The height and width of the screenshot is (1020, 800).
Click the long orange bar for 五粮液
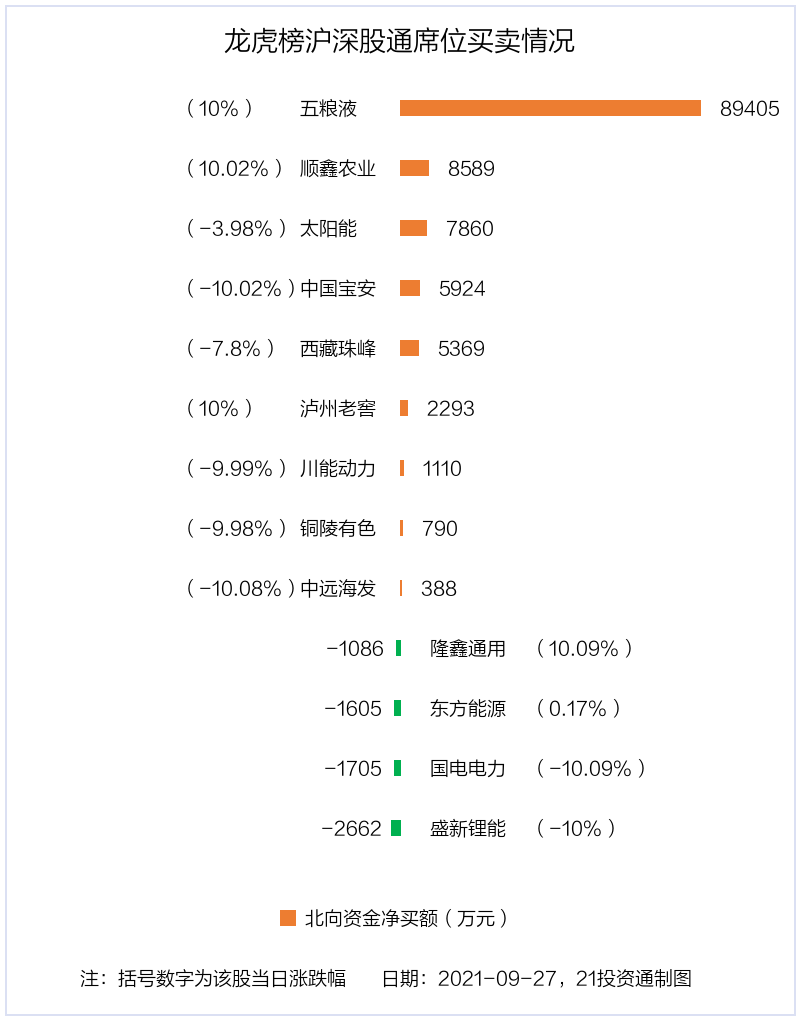(550, 108)
